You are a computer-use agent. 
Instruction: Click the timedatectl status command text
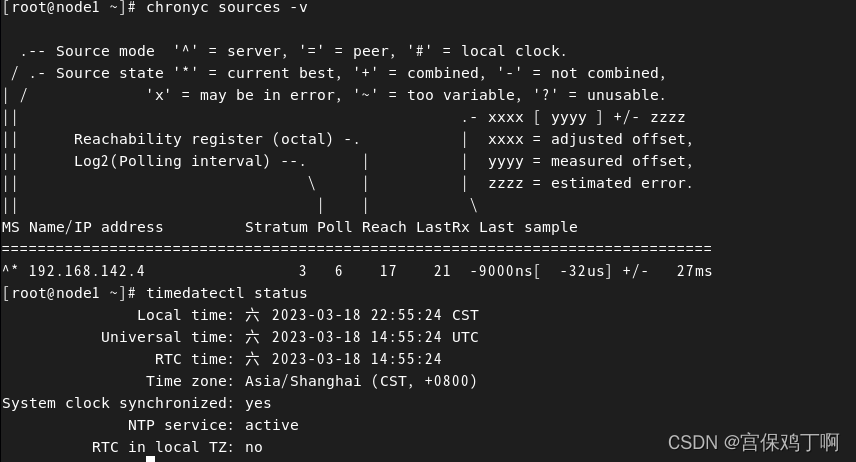pyautogui.click(x=226, y=293)
